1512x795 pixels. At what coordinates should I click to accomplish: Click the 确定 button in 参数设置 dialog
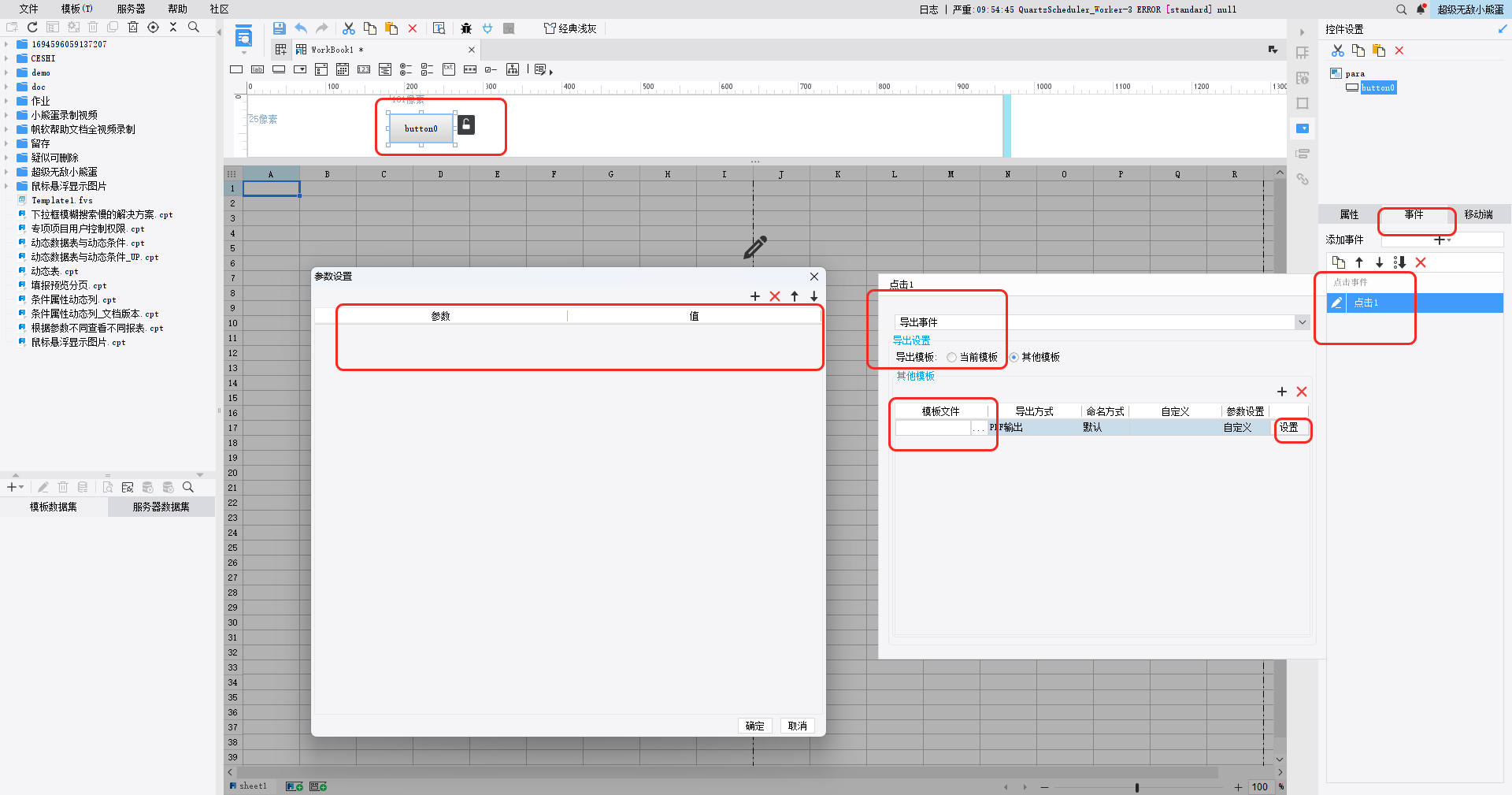pyautogui.click(x=754, y=726)
